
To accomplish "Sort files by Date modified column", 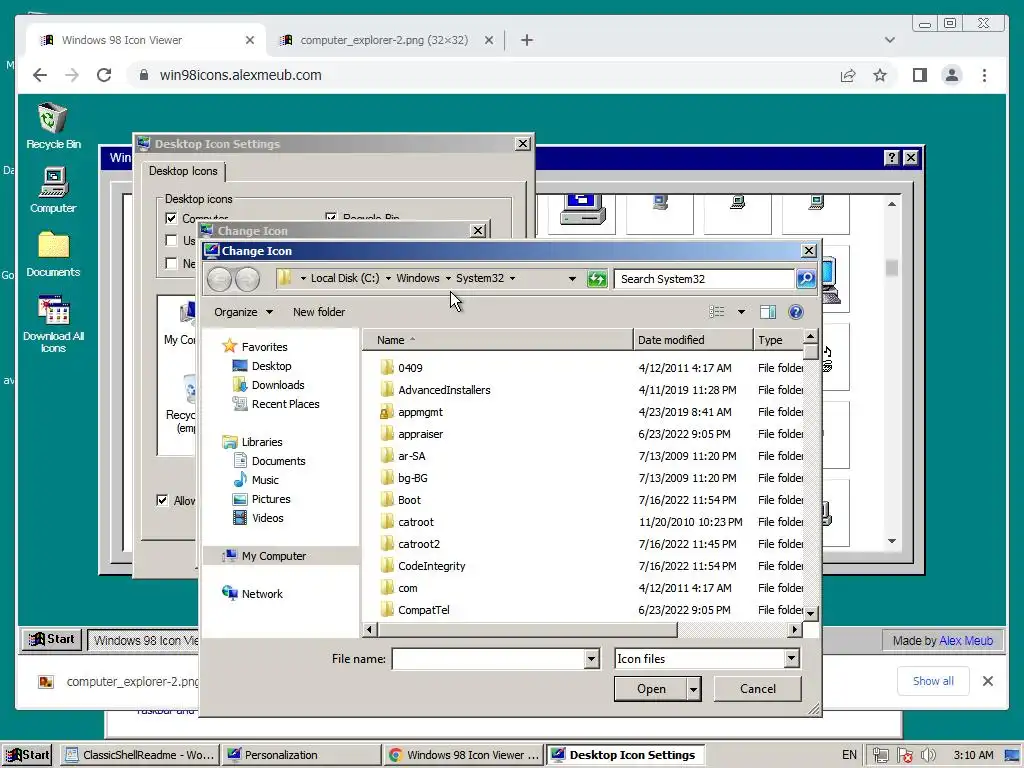I will point(693,340).
